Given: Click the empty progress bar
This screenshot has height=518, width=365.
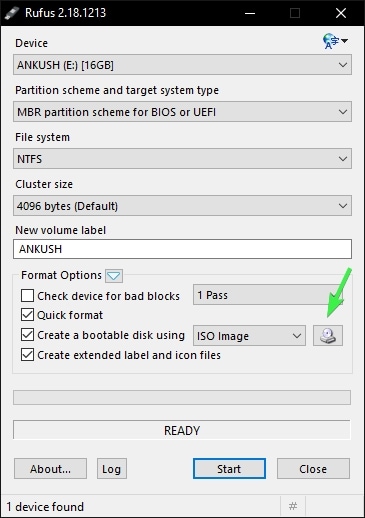Looking at the screenshot, I should point(182,397).
